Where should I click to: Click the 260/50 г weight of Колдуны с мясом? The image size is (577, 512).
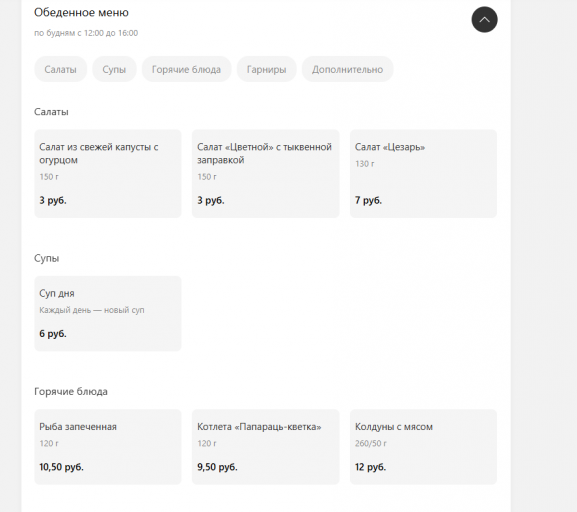(371, 444)
